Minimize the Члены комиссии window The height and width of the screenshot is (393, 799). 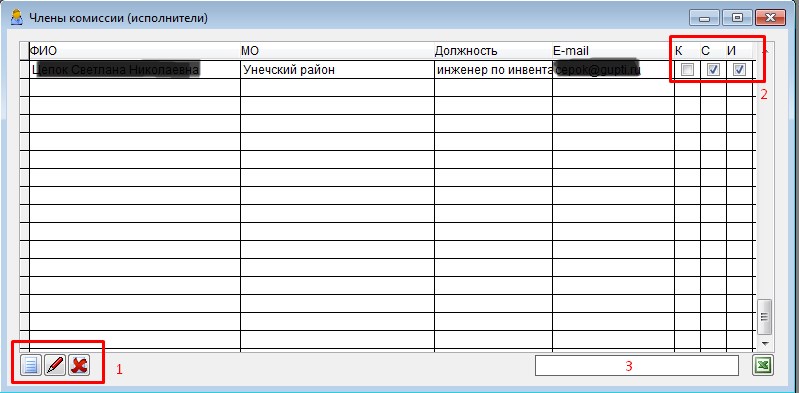pyautogui.click(x=705, y=18)
